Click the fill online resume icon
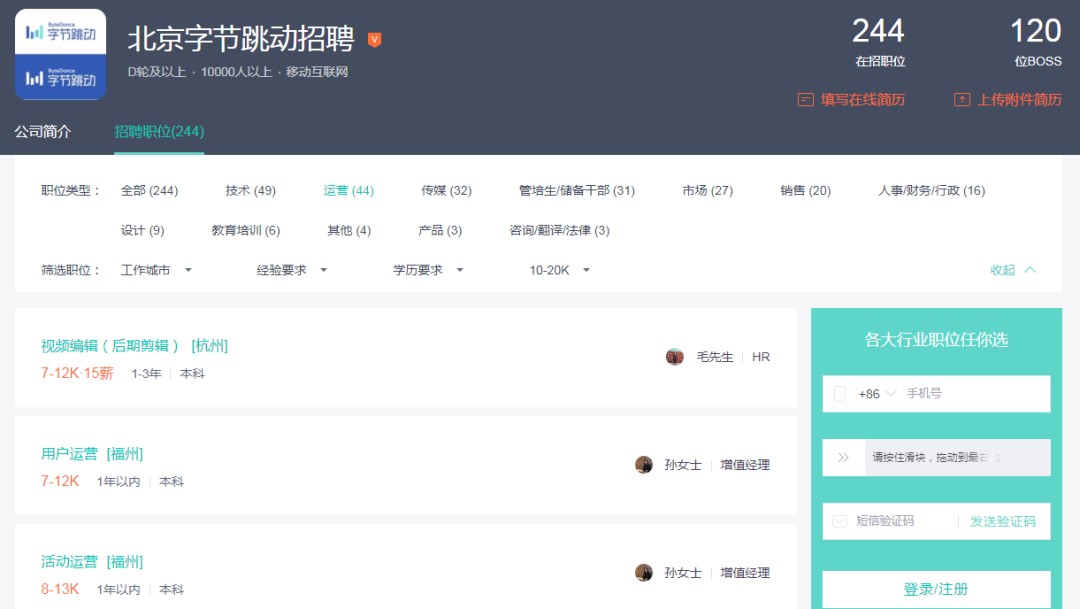The image size is (1080, 609). click(x=805, y=100)
